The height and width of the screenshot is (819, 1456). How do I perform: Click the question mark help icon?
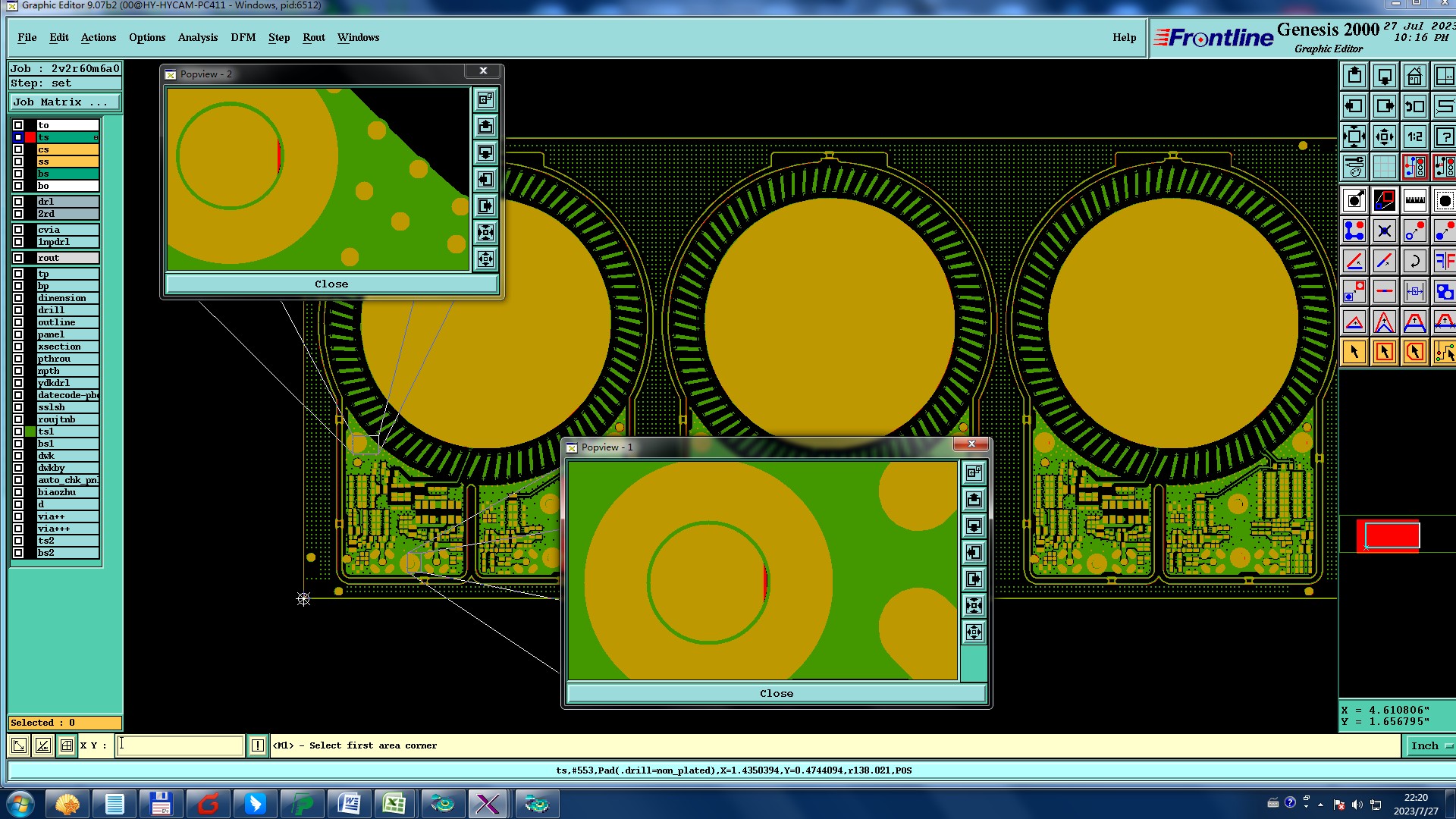tap(1444, 137)
